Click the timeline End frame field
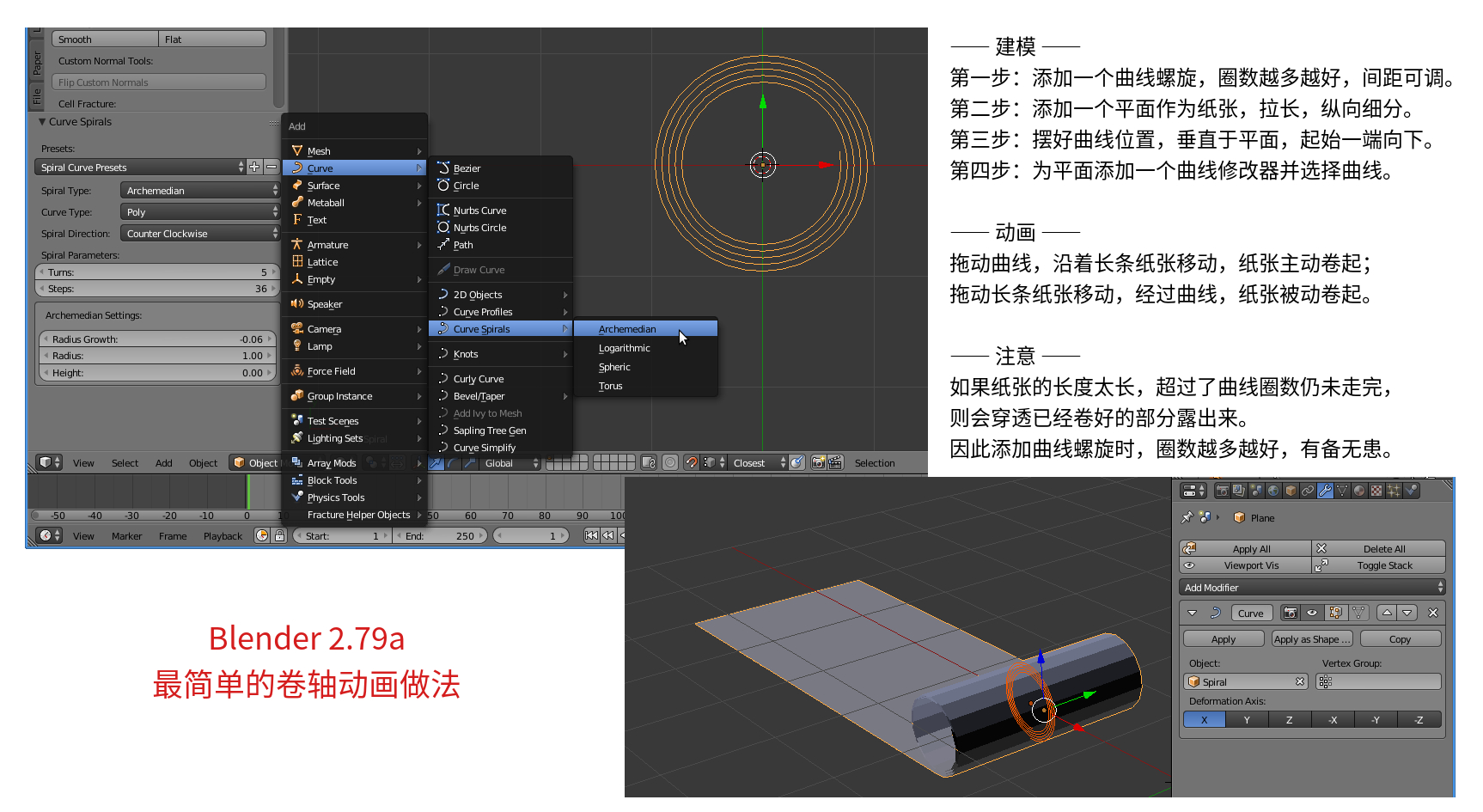 [441, 535]
